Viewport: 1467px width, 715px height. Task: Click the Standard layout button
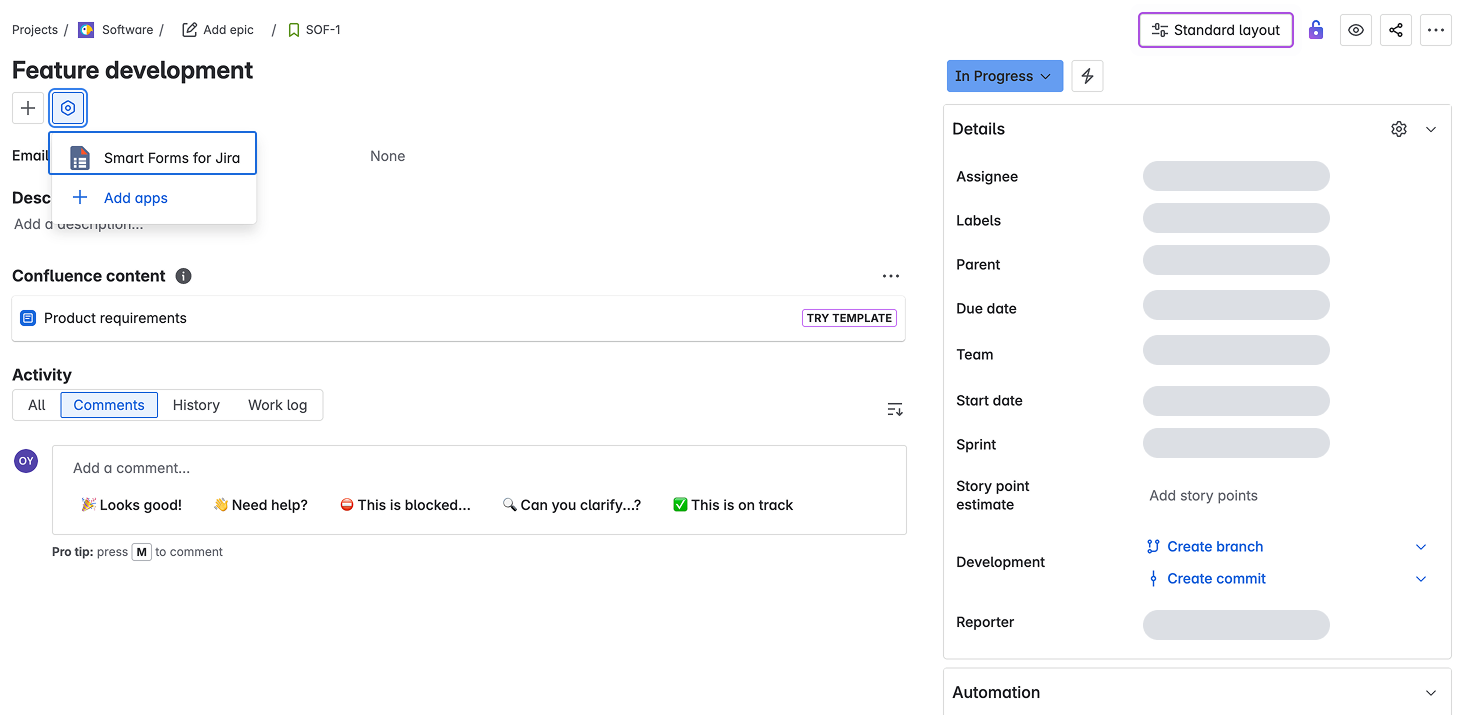tap(1215, 30)
